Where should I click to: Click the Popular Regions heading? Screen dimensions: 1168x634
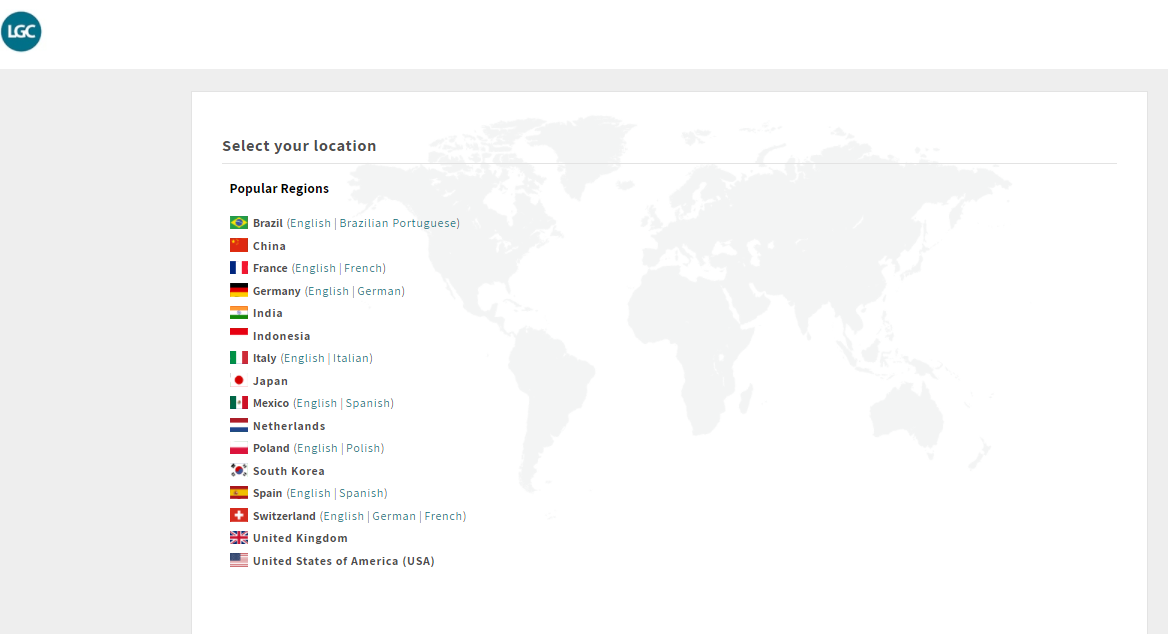point(279,188)
